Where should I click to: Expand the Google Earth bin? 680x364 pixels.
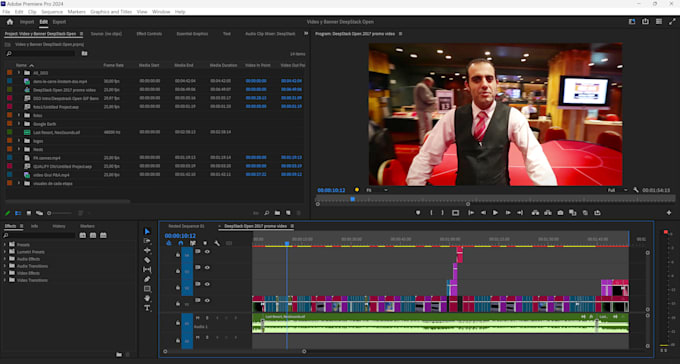click(19, 124)
